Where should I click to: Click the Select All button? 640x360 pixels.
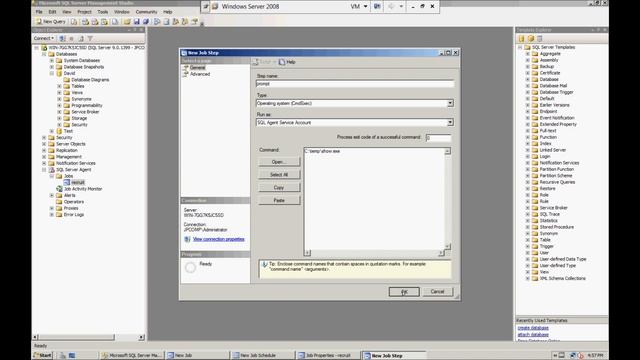coord(279,175)
